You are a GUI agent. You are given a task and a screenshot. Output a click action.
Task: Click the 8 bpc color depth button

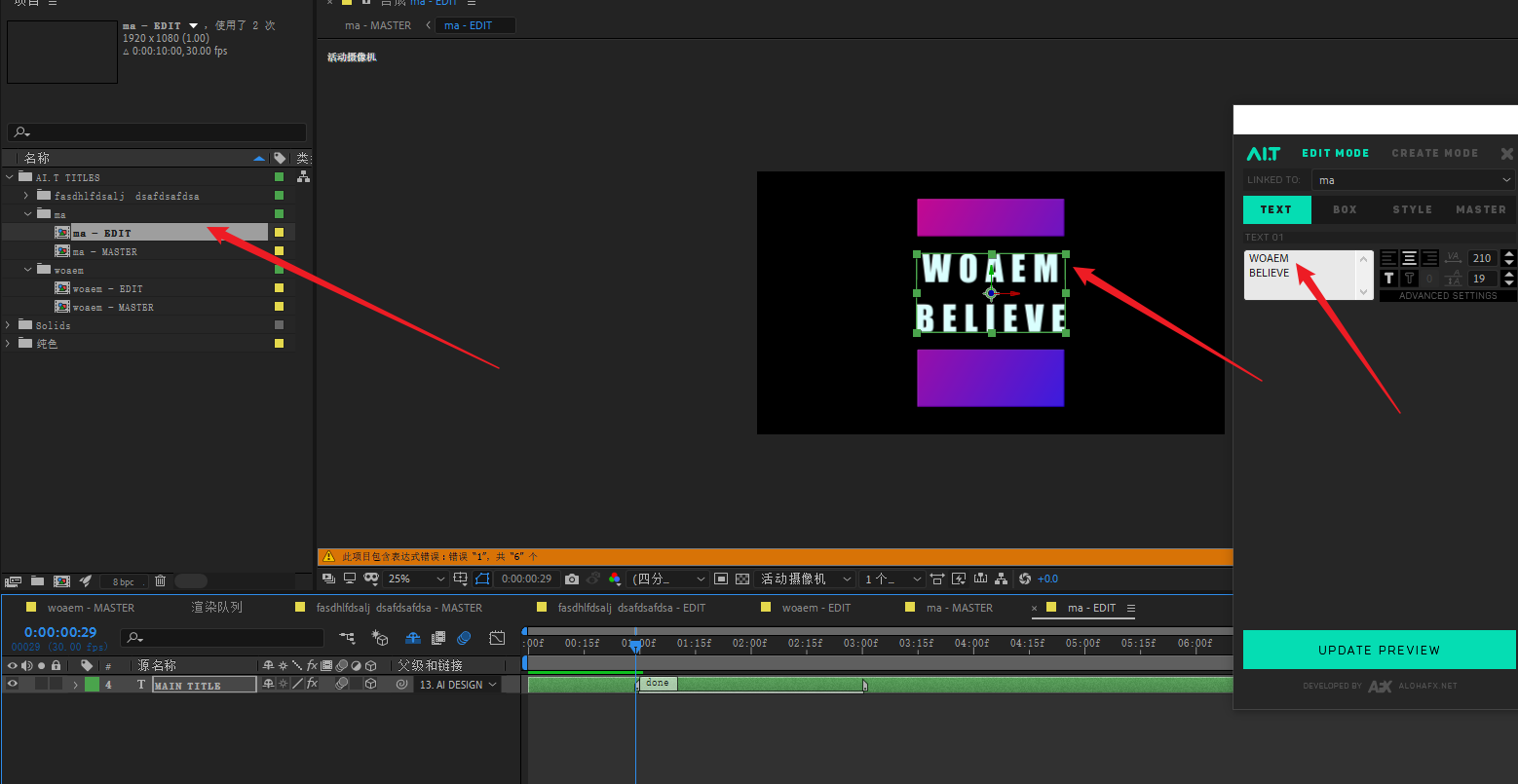point(124,581)
